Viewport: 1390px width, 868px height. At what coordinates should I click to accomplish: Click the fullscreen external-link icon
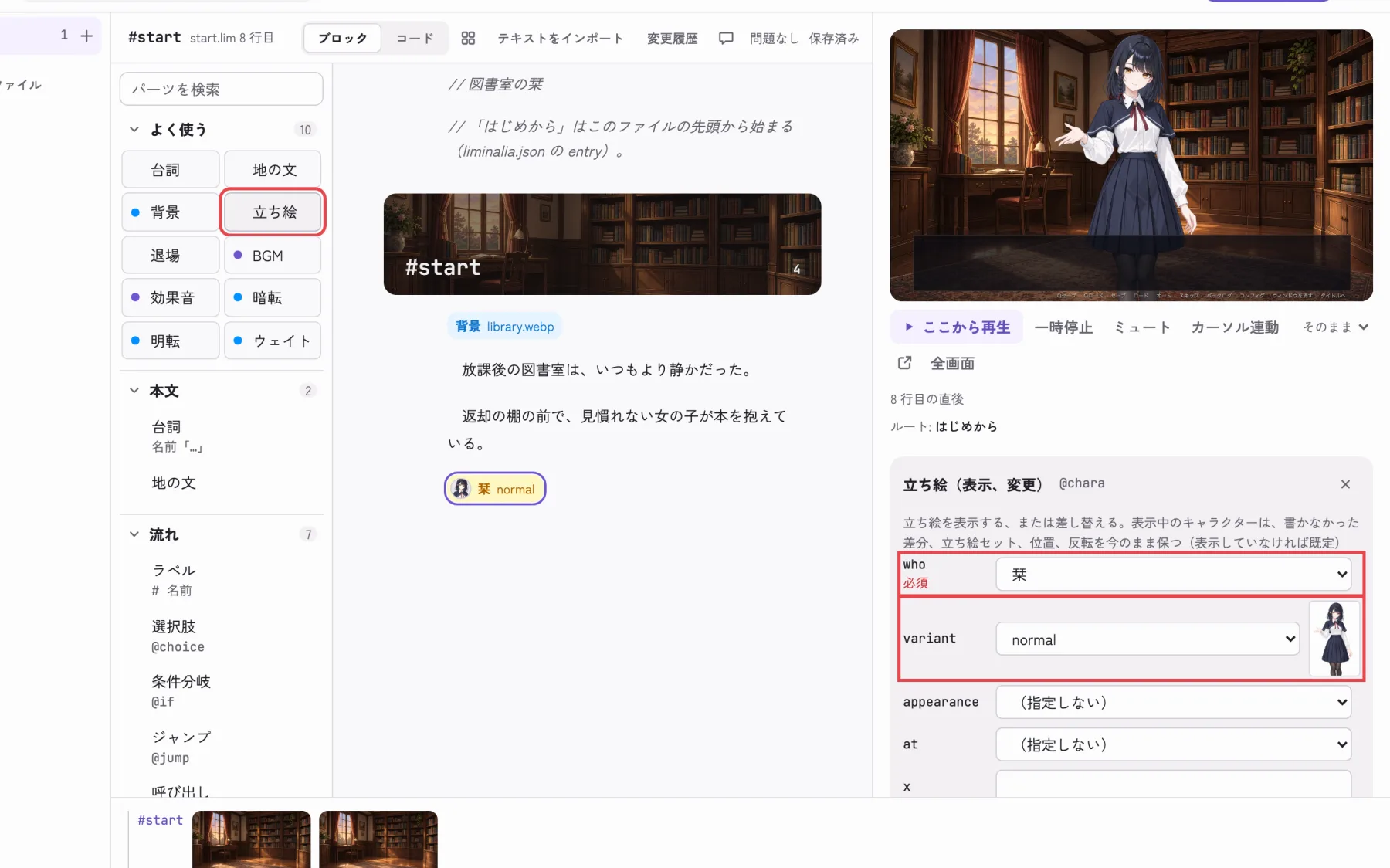click(905, 363)
